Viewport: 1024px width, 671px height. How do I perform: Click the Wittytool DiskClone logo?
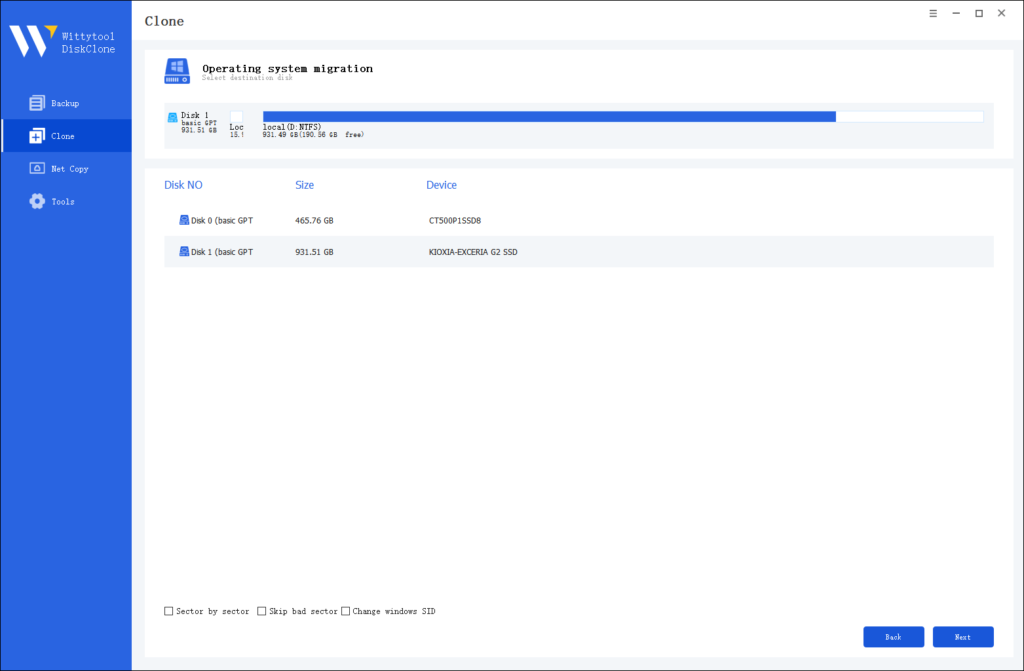point(34,42)
